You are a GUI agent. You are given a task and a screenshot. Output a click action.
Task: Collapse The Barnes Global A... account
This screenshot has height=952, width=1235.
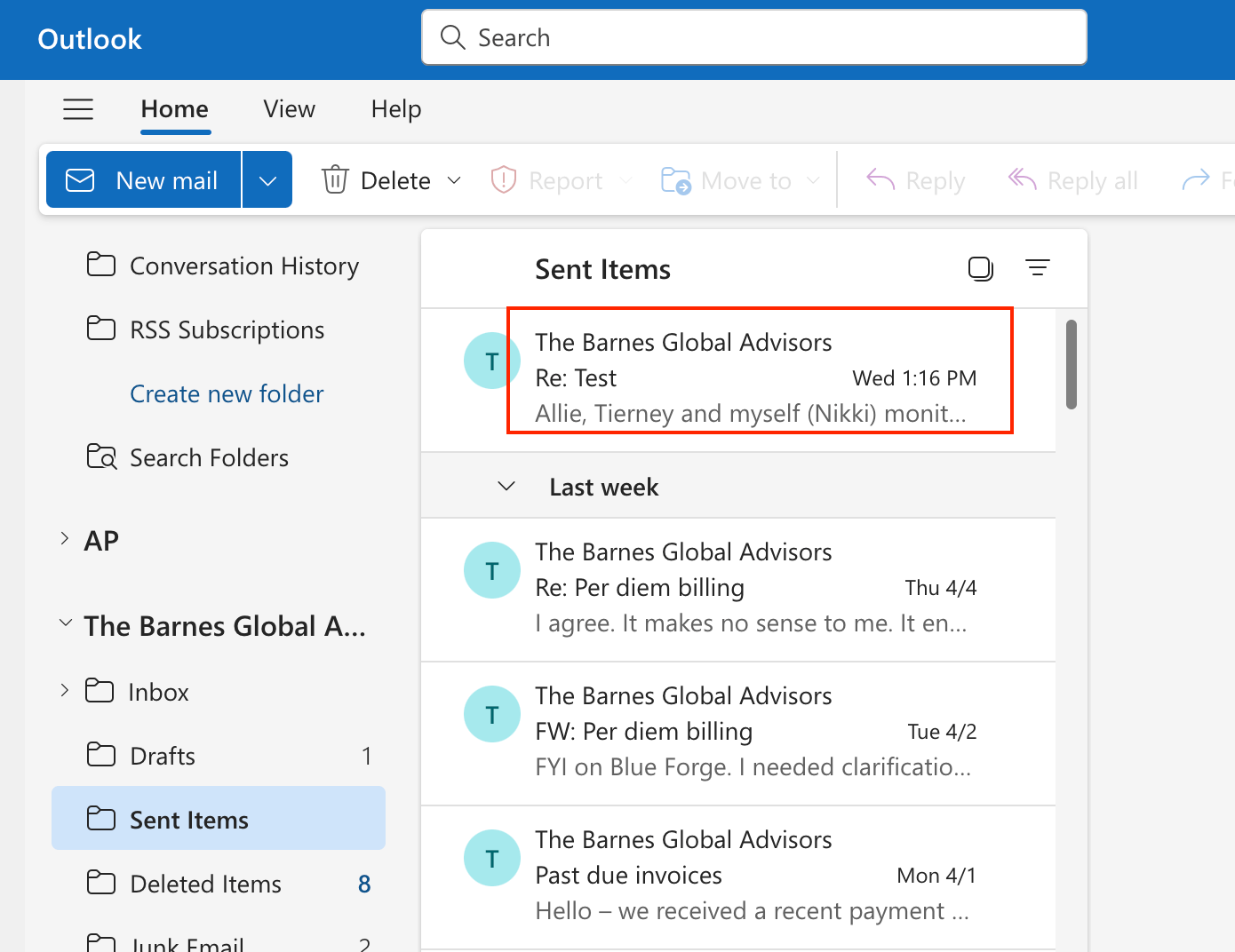click(65, 623)
